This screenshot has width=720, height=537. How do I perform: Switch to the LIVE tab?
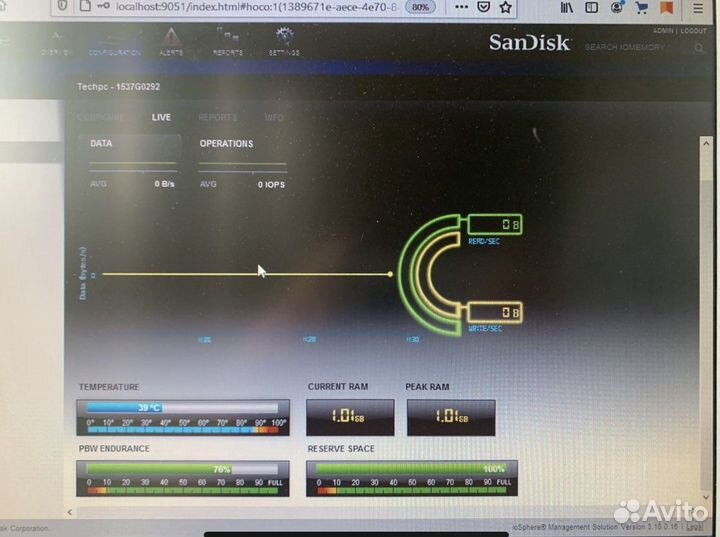pyautogui.click(x=161, y=117)
